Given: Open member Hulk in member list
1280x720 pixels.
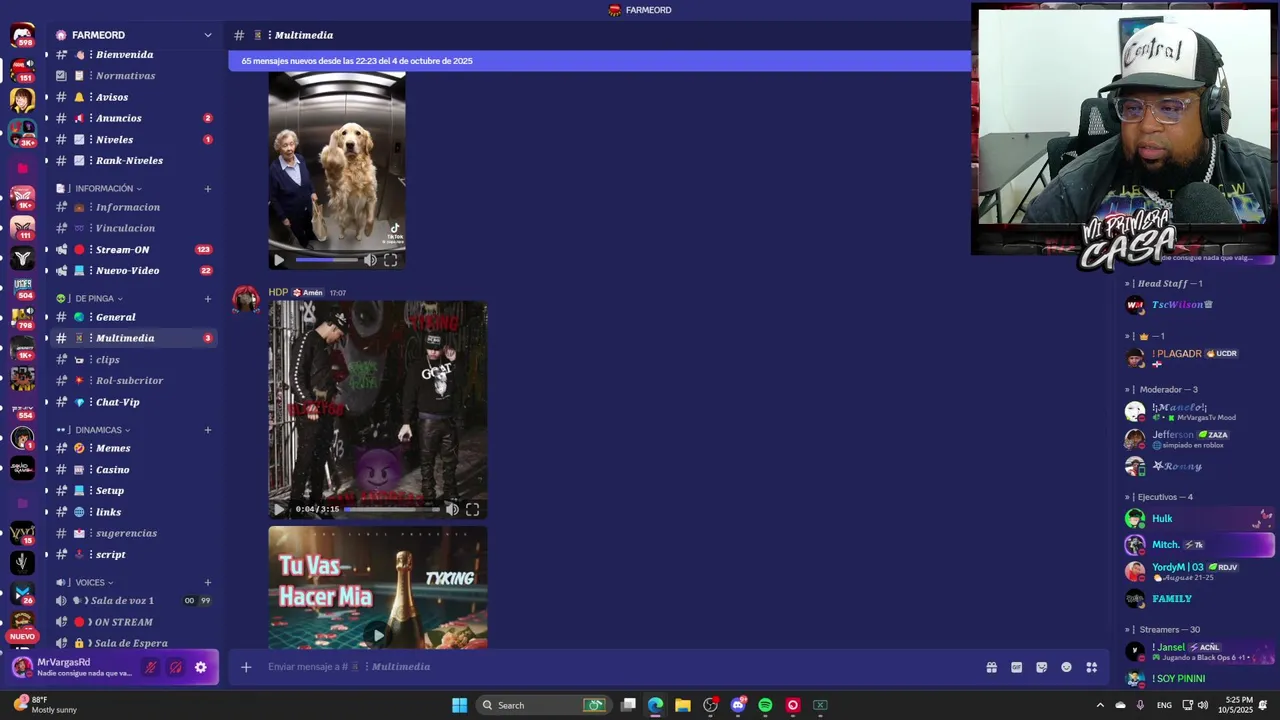Looking at the screenshot, I should [1199, 519].
